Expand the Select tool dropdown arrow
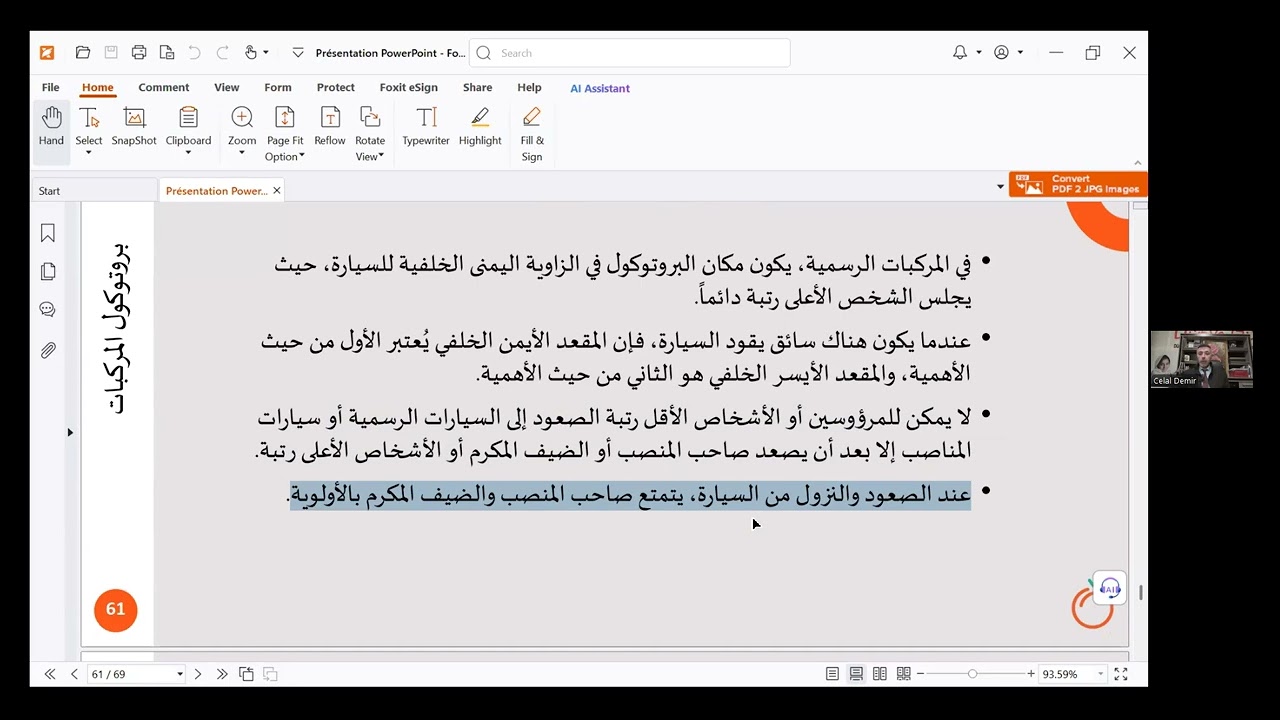The image size is (1280, 720). 89,154
